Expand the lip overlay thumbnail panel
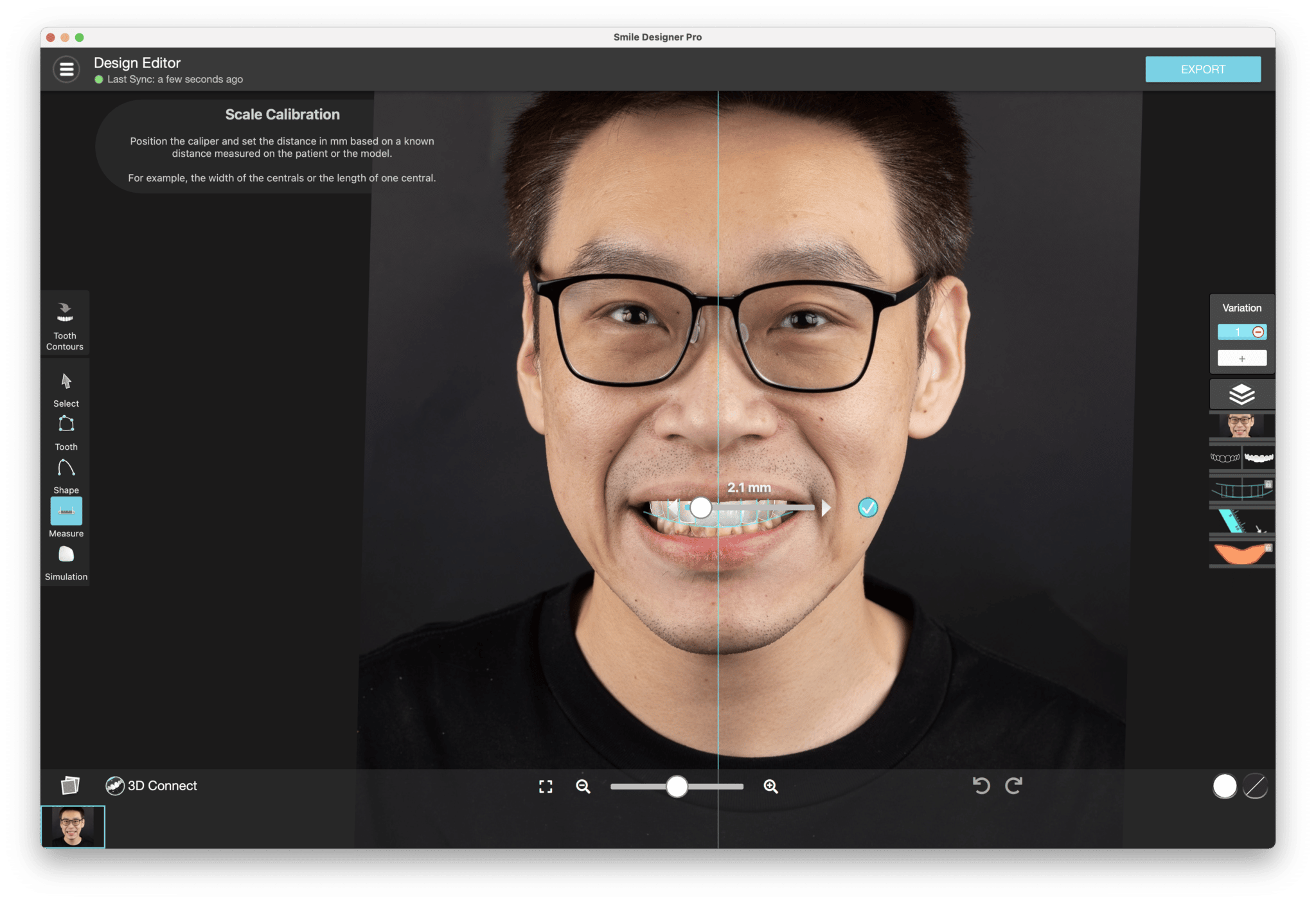Screen dimensions: 1316x902 [1240, 556]
